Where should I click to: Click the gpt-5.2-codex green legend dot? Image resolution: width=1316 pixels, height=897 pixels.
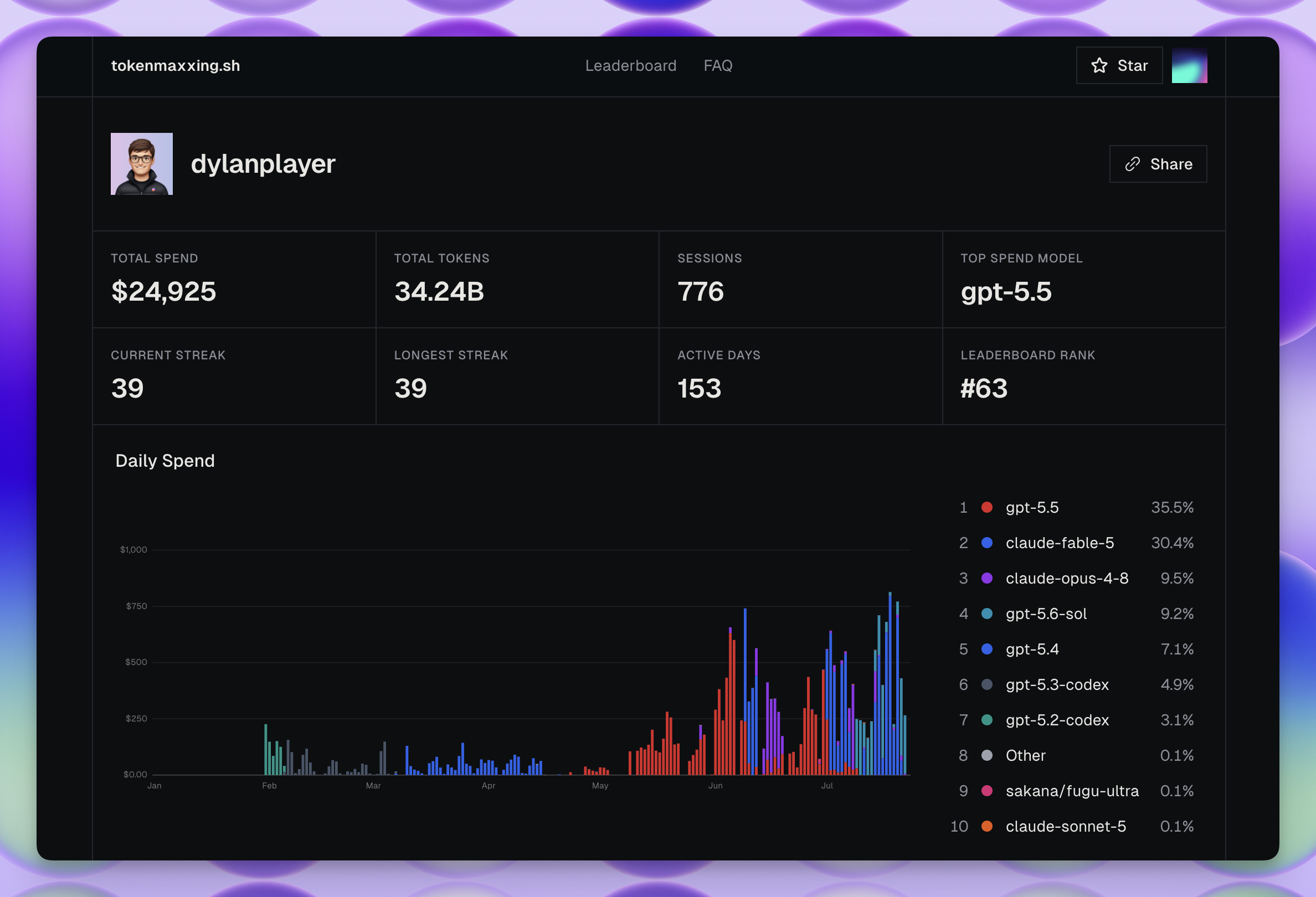point(986,720)
